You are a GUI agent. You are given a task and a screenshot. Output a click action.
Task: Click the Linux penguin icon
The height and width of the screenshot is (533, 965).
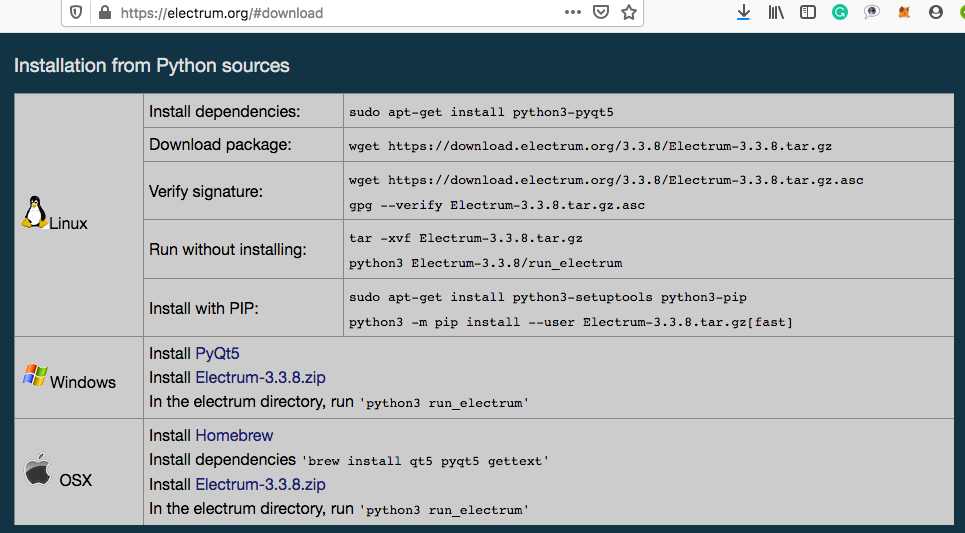(34, 212)
